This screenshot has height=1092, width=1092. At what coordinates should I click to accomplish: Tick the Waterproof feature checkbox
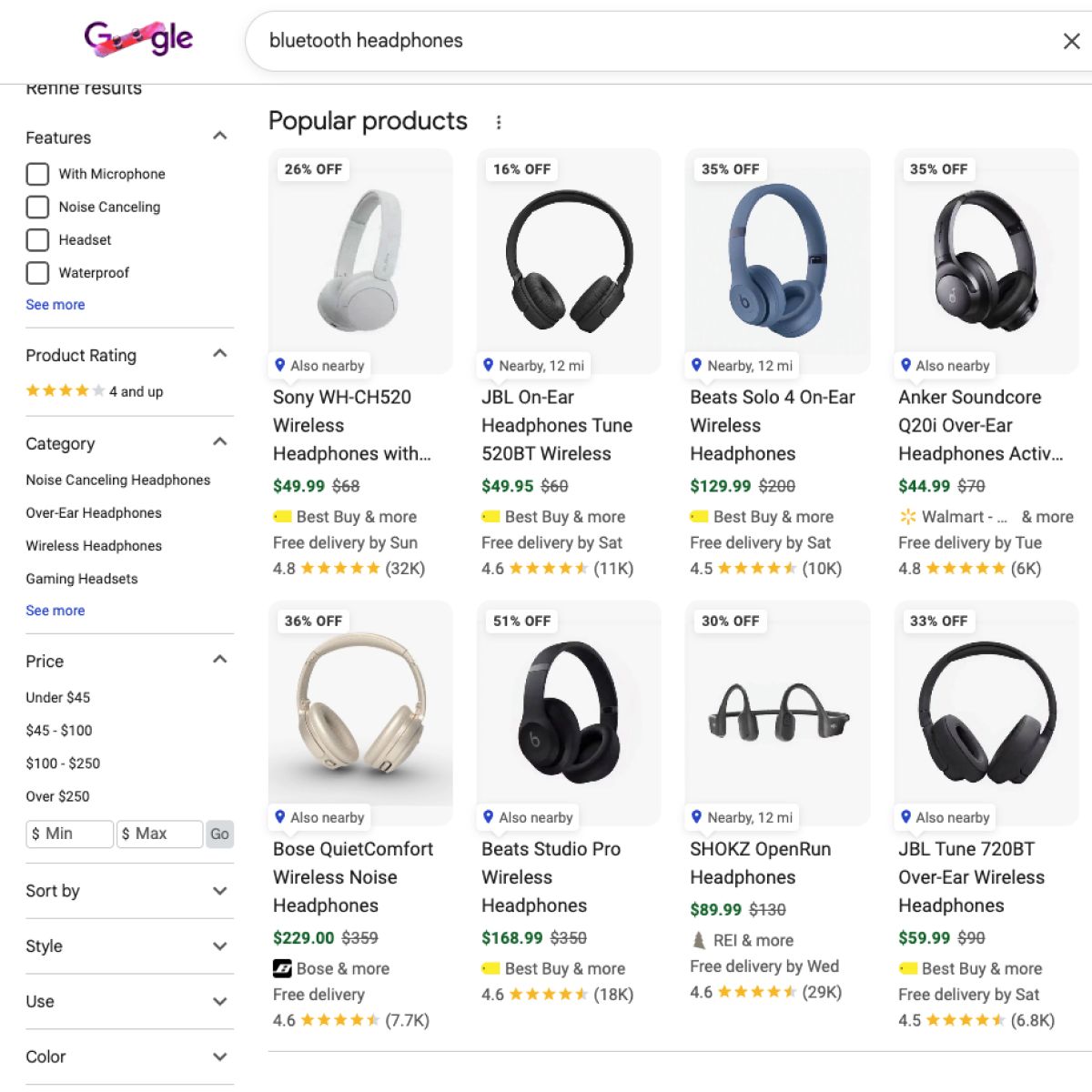(x=37, y=272)
